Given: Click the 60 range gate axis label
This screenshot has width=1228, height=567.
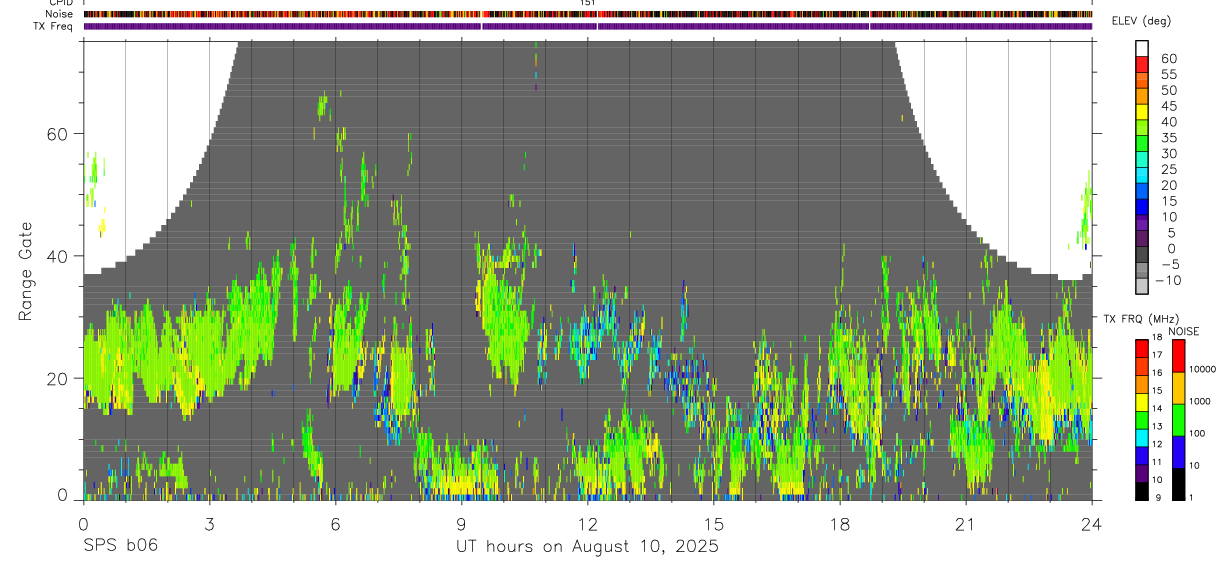Looking at the screenshot, I should 56,133.
